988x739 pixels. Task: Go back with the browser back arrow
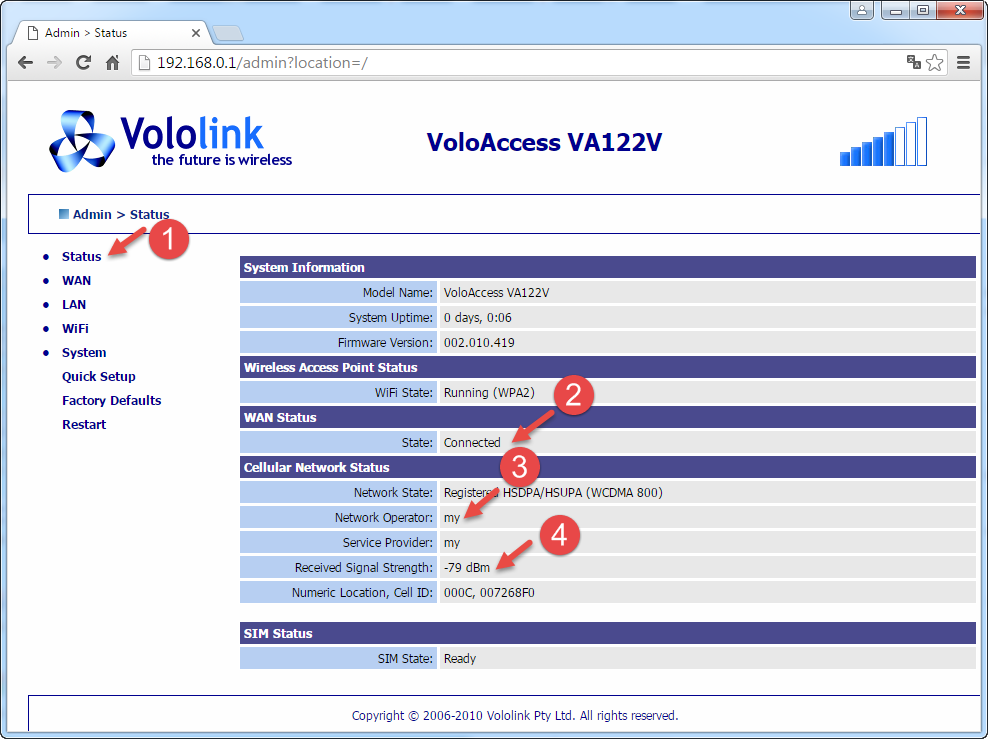[x=25, y=62]
